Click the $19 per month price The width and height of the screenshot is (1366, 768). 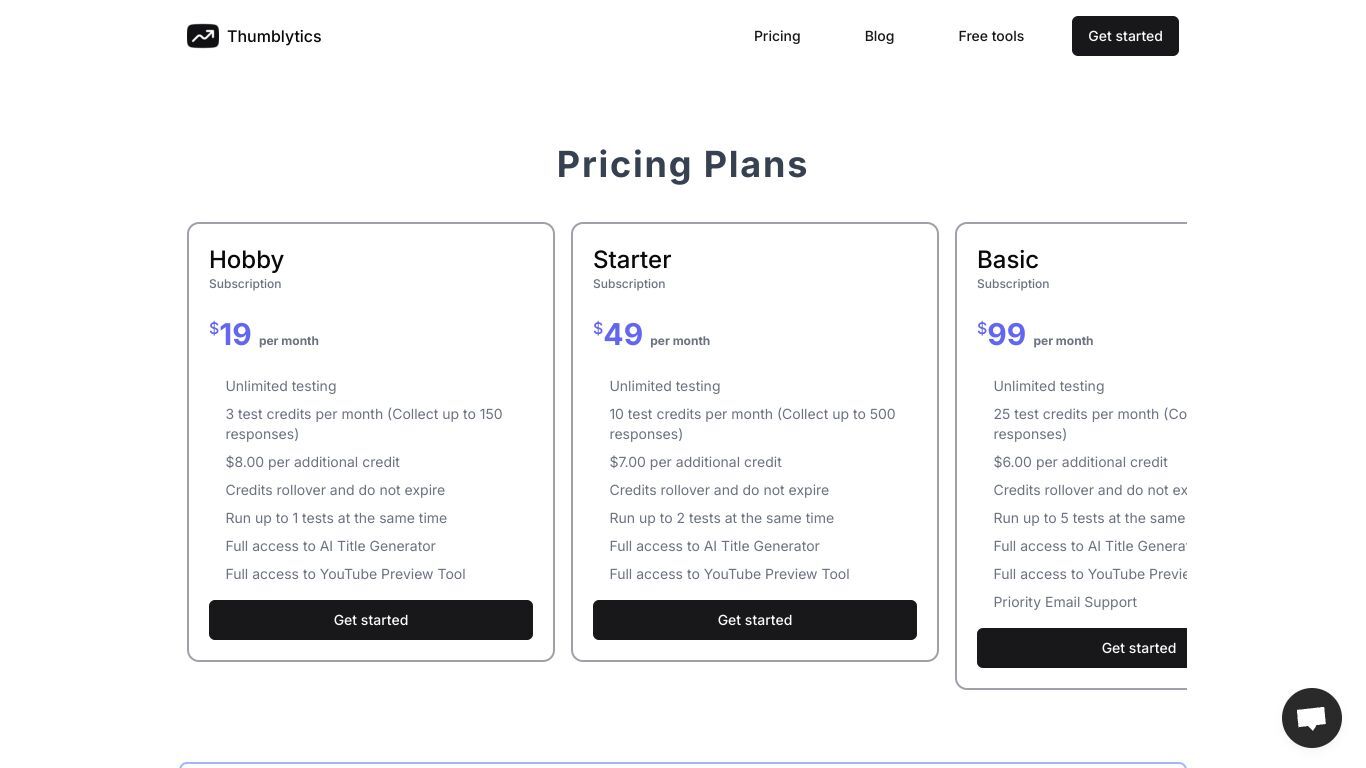coord(264,334)
